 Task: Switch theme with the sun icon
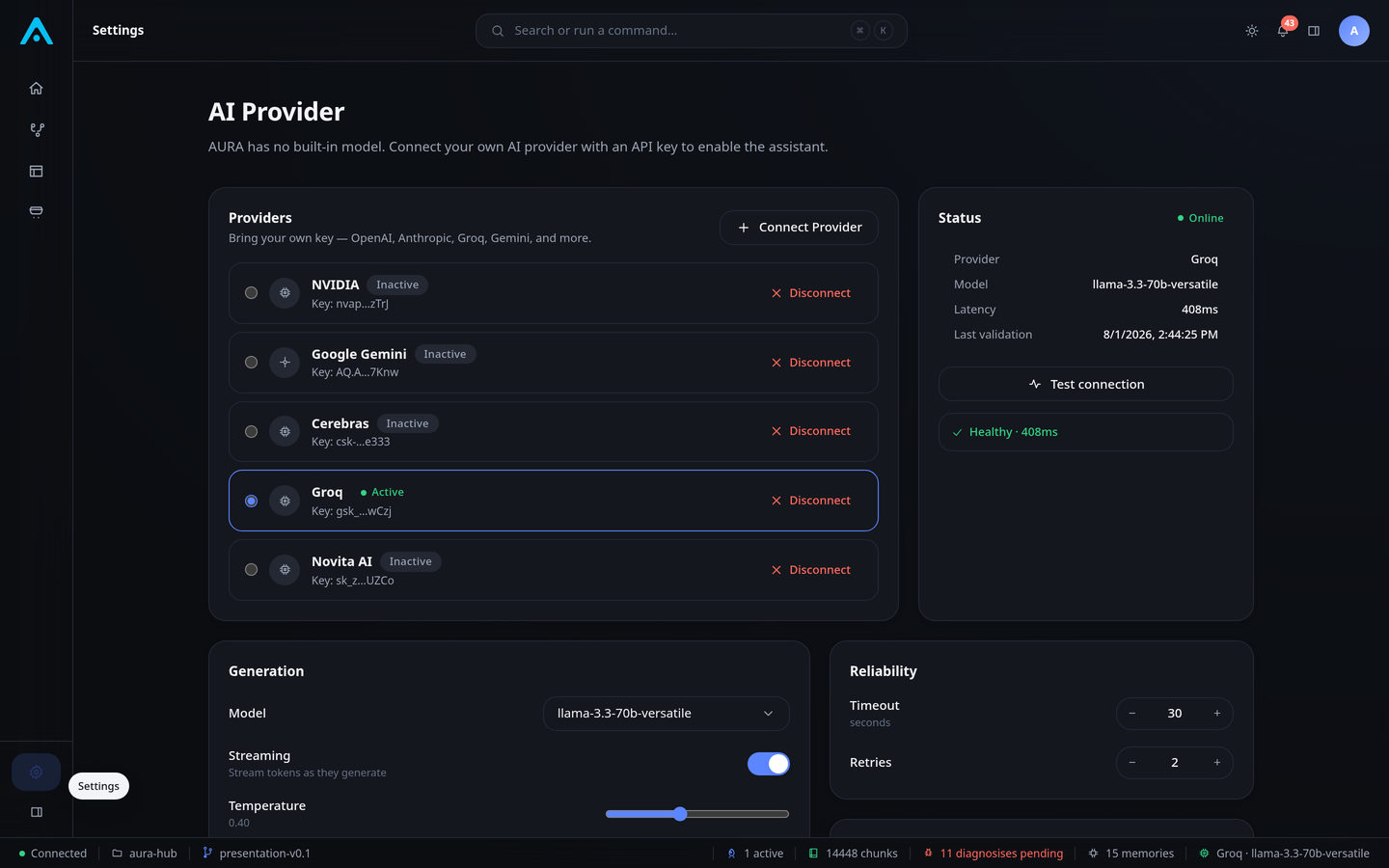point(1252,31)
